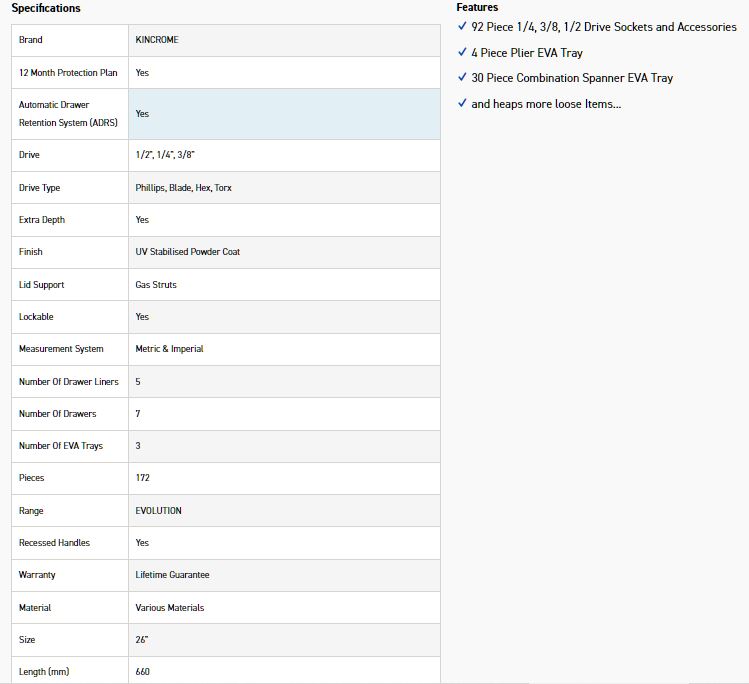Click the checkmark beside 30 Piece Combination Spanner
The width and height of the screenshot is (749, 684).
click(461, 78)
